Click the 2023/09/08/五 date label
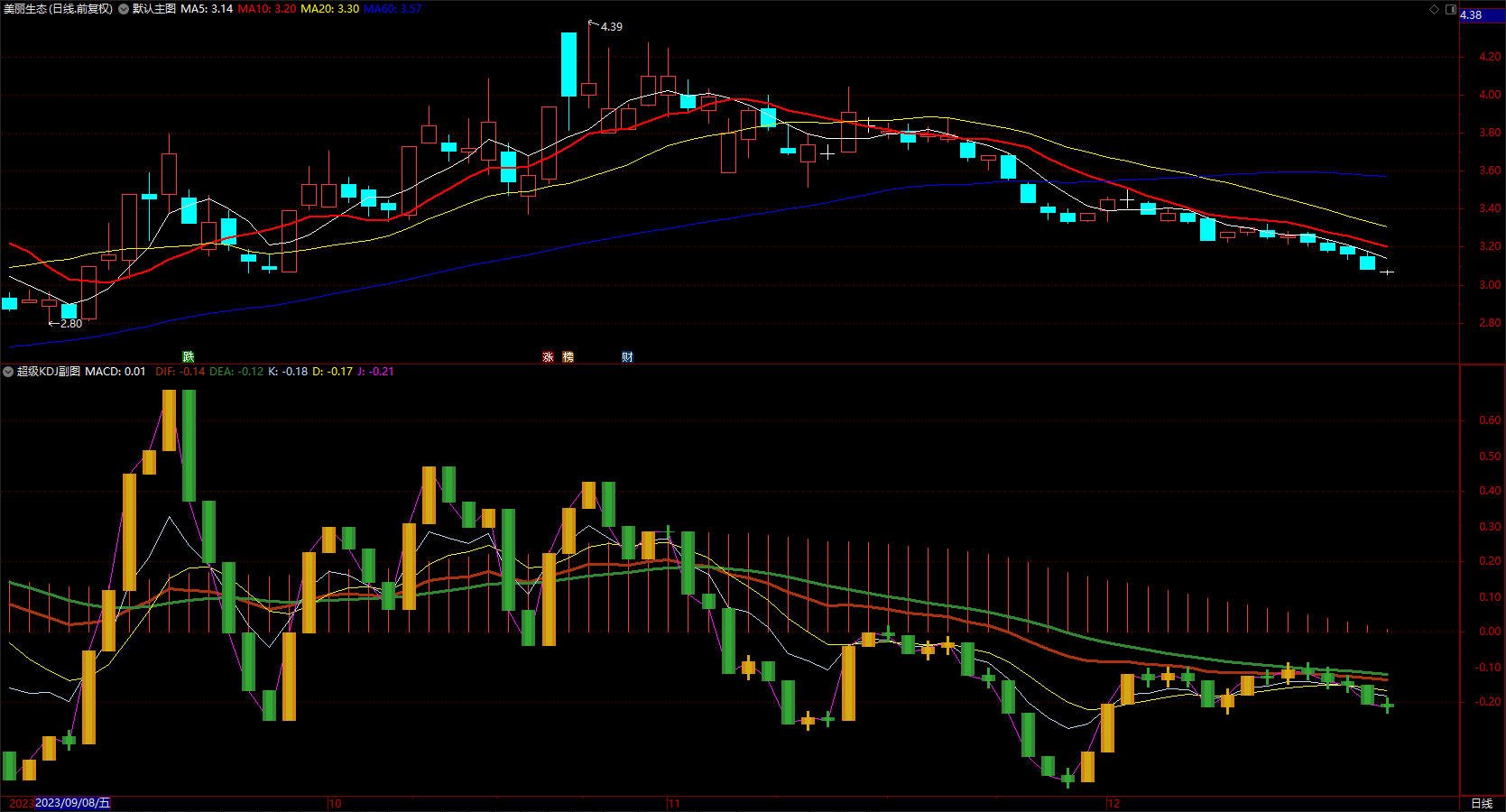This screenshot has height=812, width=1506. (x=73, y=803)
